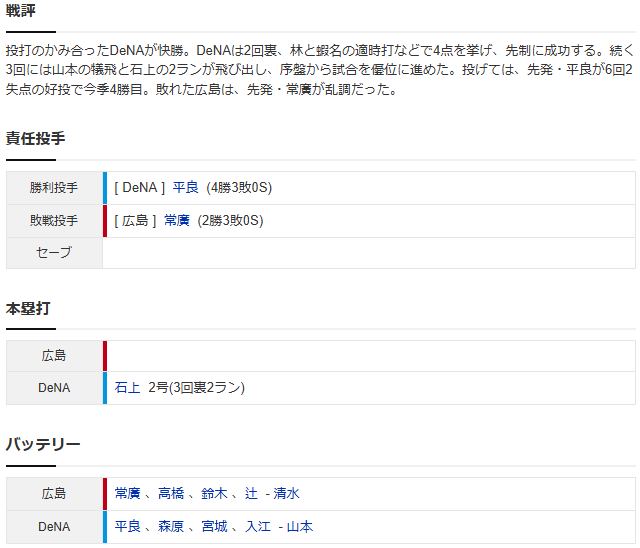The width and height of the screenshot is (640, 548).
Task: Open 高橋 link in battery row
Action: pyautogui.click(x=171, y=494)
